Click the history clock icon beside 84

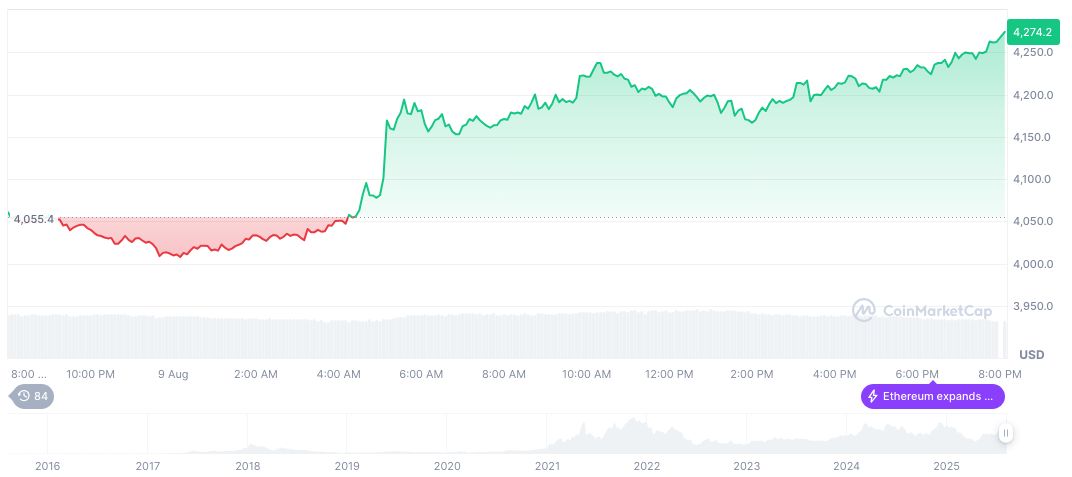coord(24,396)
